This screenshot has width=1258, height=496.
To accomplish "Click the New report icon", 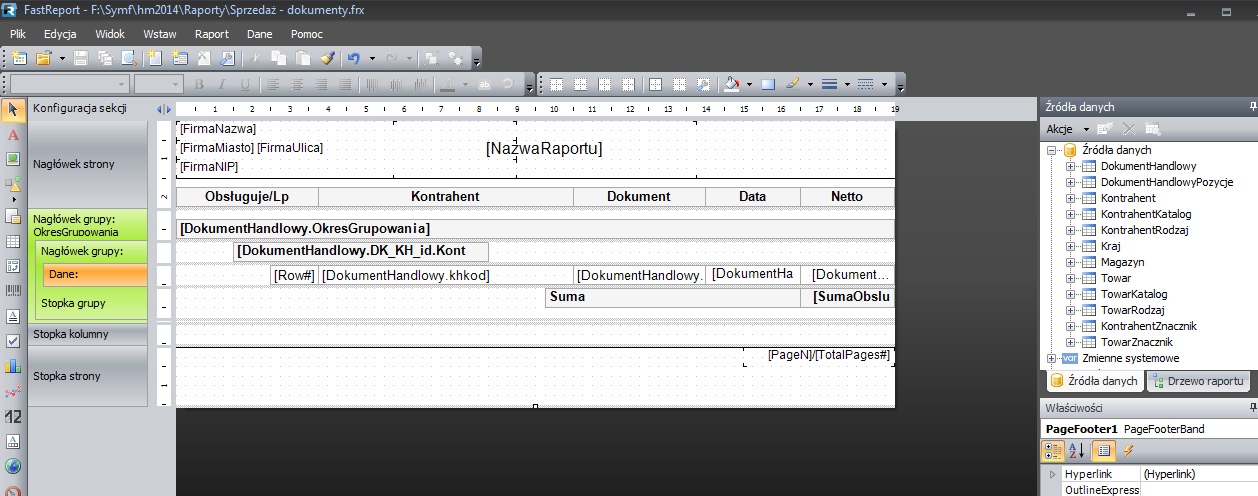I will coord(19,58).
